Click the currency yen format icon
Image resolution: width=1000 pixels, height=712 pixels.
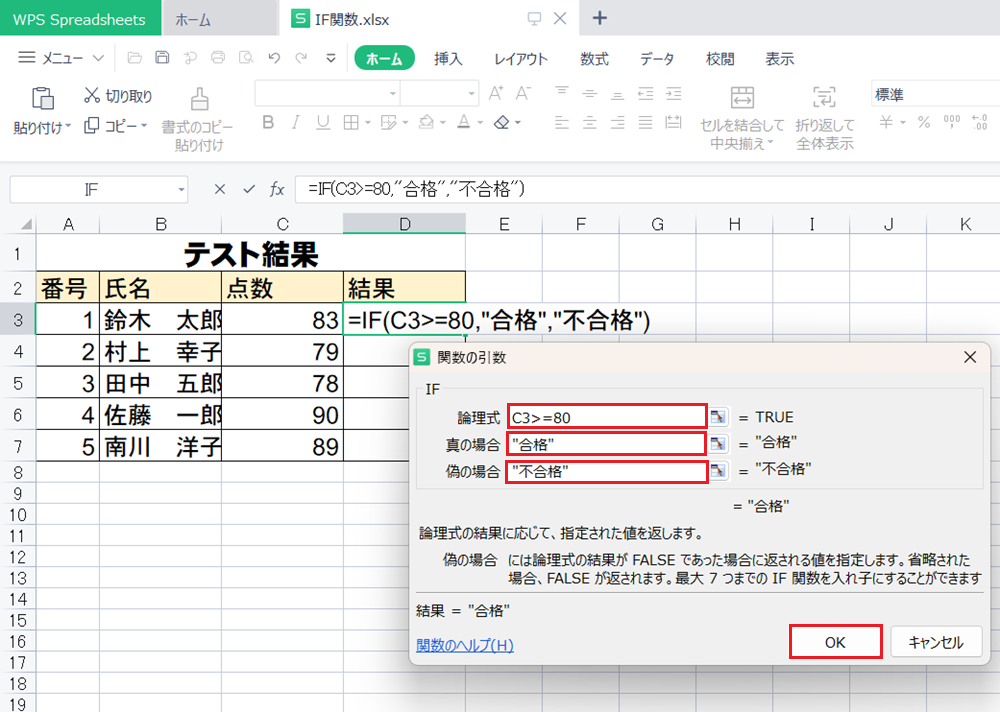coord(886,122)
